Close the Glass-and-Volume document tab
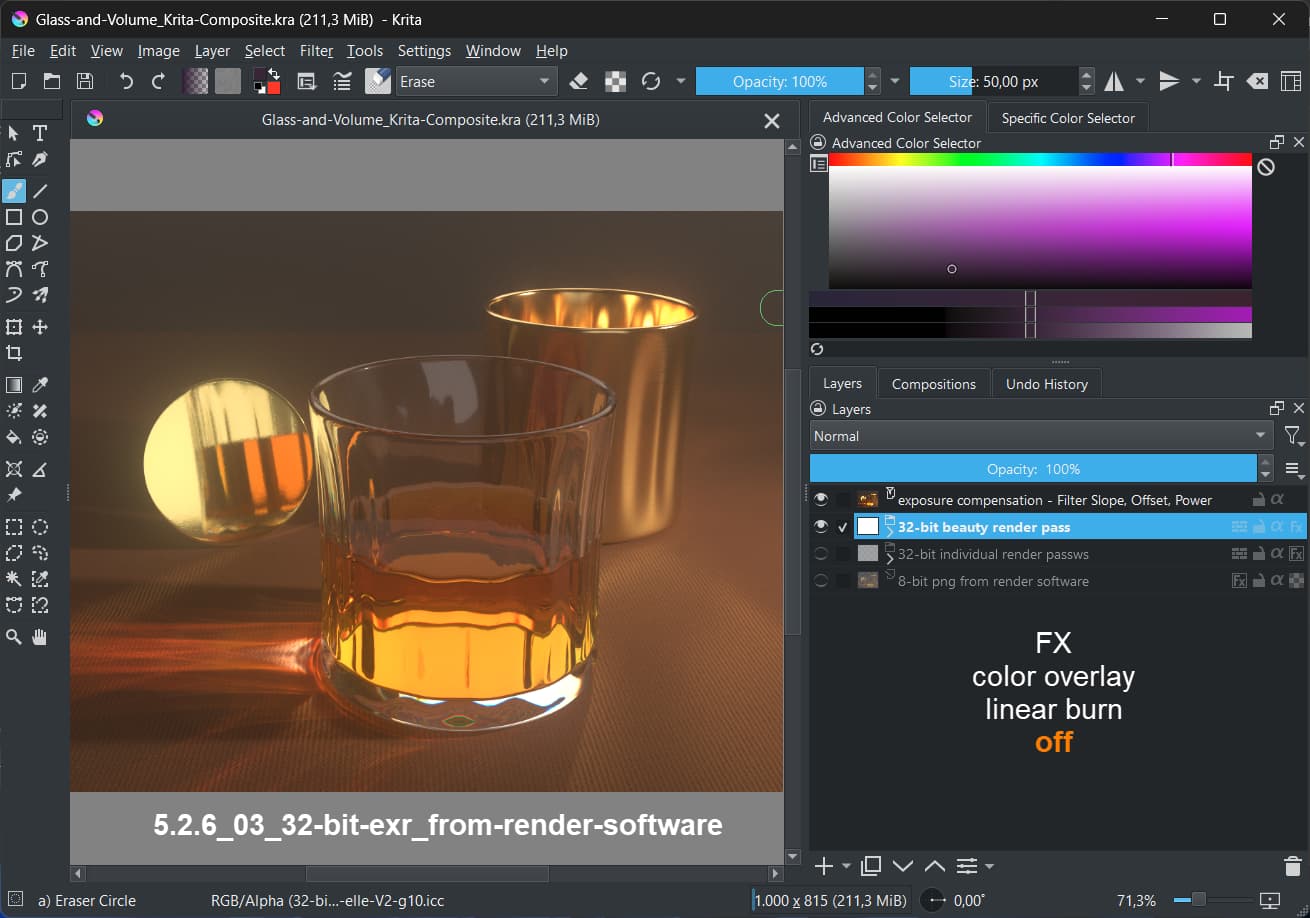Image resolution: width=1310 pixels, height=918 pixels. 771,121
